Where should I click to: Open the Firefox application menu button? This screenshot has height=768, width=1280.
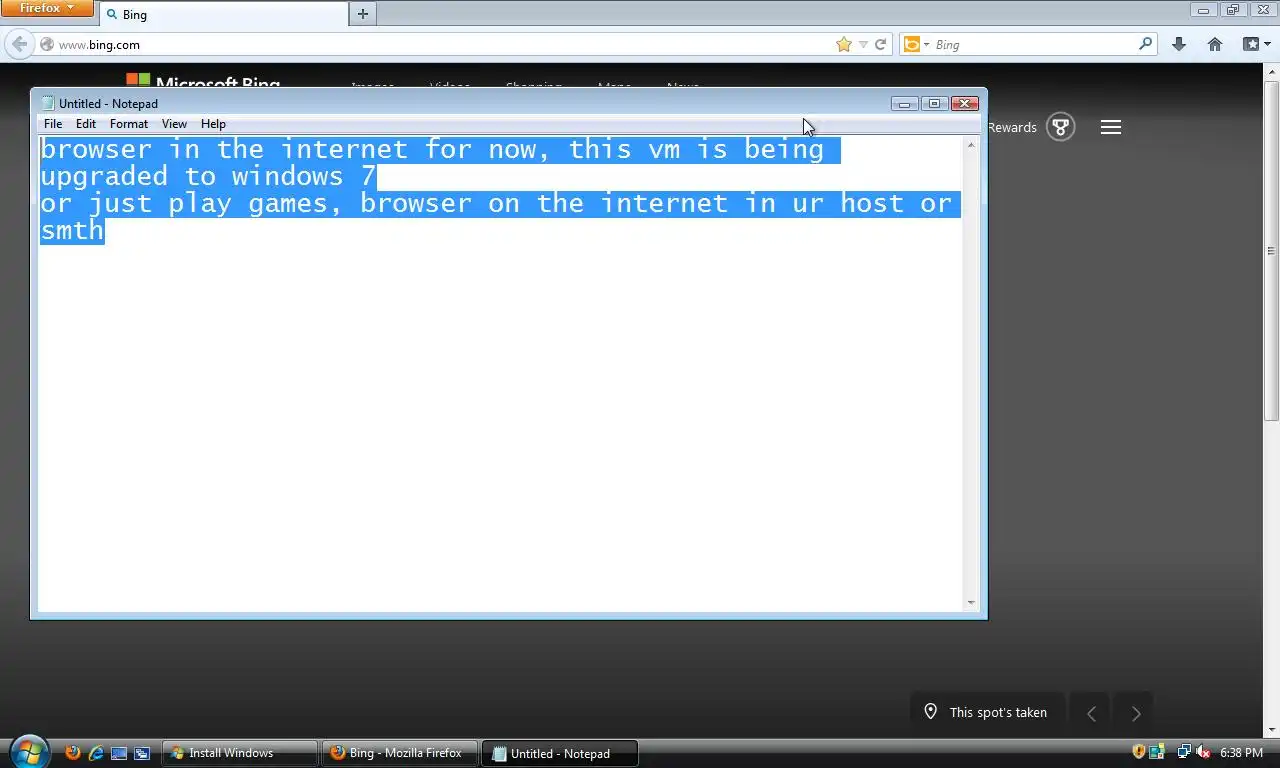click(x=47, y=8)
